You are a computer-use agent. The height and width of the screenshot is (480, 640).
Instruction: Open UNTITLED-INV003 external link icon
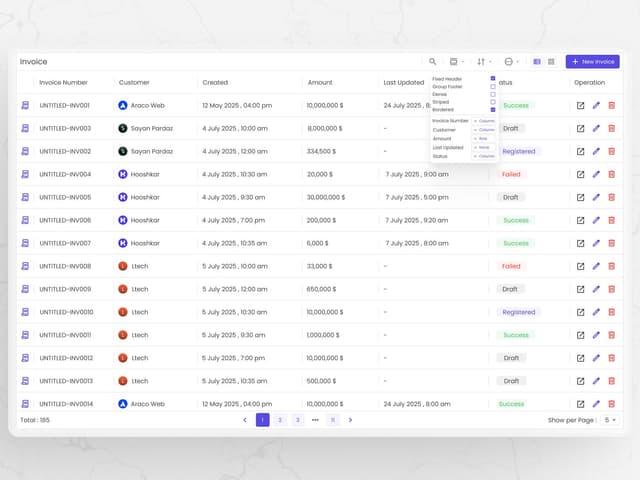(x=580, y=129)
